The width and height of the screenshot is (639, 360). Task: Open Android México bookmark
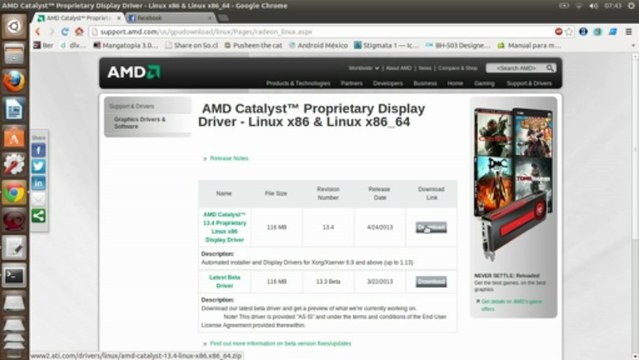[x=318, y=45]
